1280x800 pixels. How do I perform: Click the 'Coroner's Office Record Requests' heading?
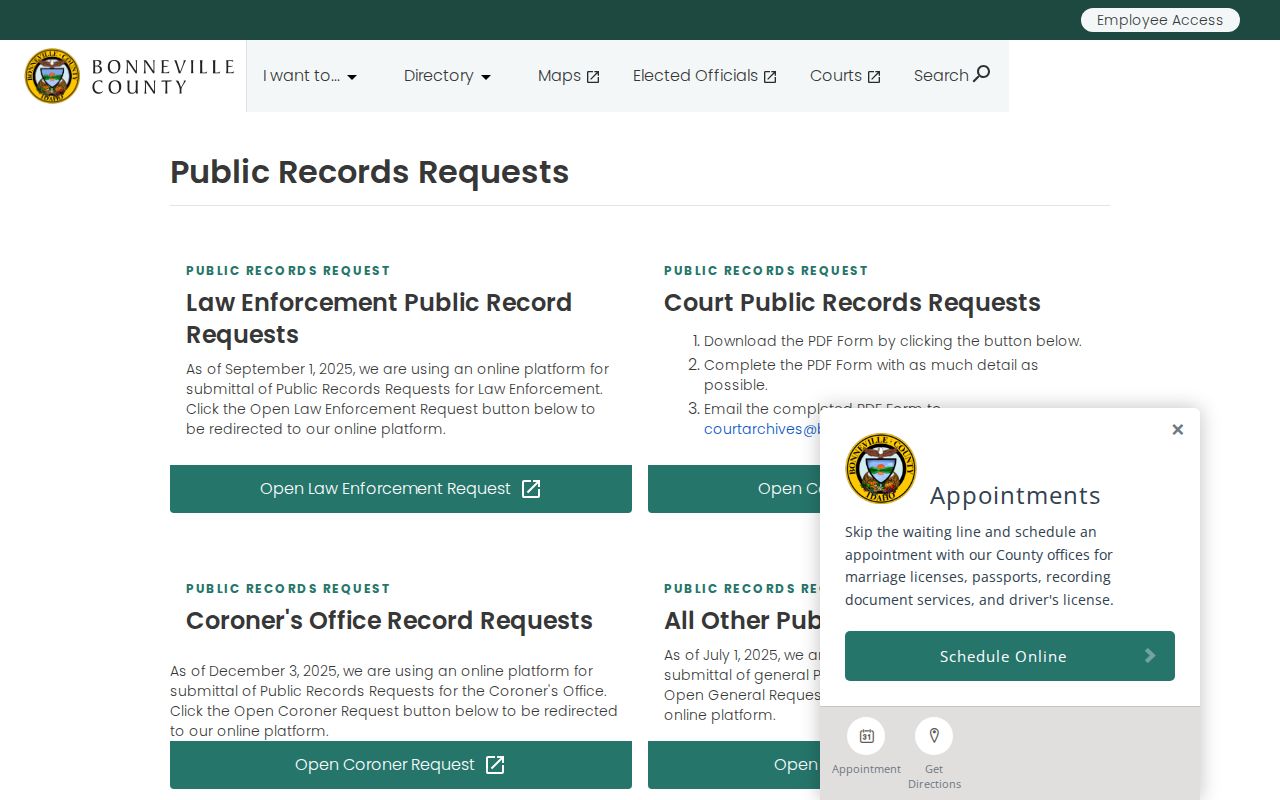pyautogui.click(x=389, y=620)
